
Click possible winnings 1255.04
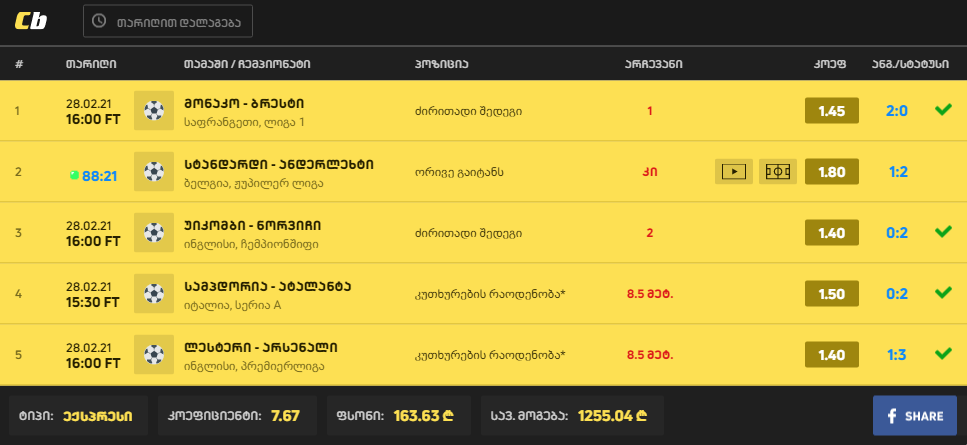(612, 416)
